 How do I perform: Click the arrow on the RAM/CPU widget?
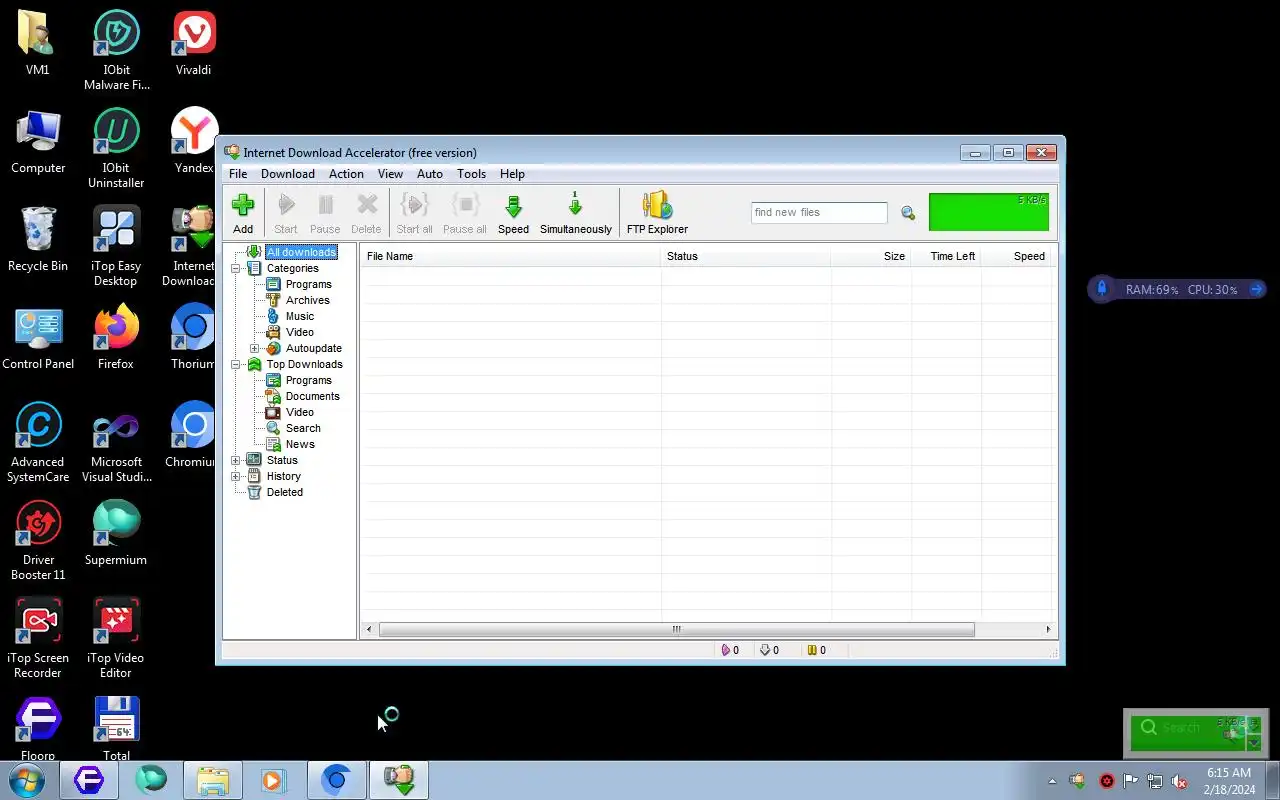tap(1257, 289)
